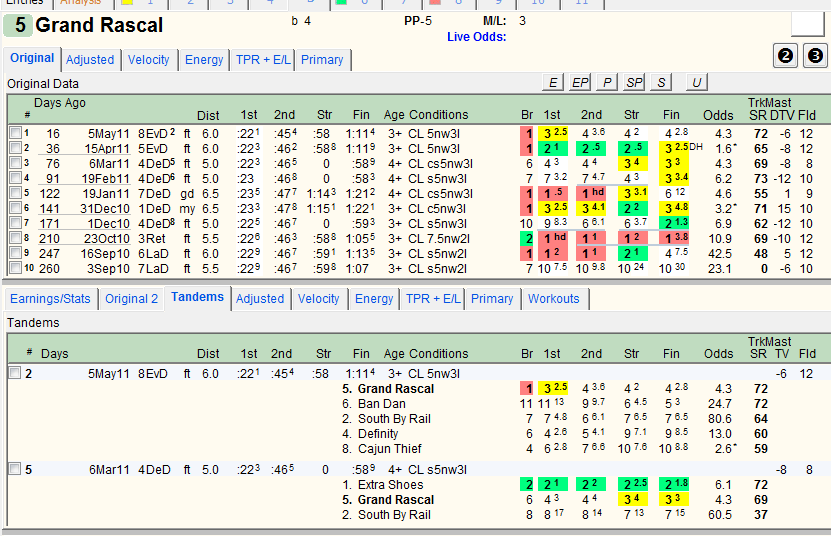Image resolution: width=831 pixels, height=536 pixels.
Task: Click the U running style button
Action: coord(696,83)
